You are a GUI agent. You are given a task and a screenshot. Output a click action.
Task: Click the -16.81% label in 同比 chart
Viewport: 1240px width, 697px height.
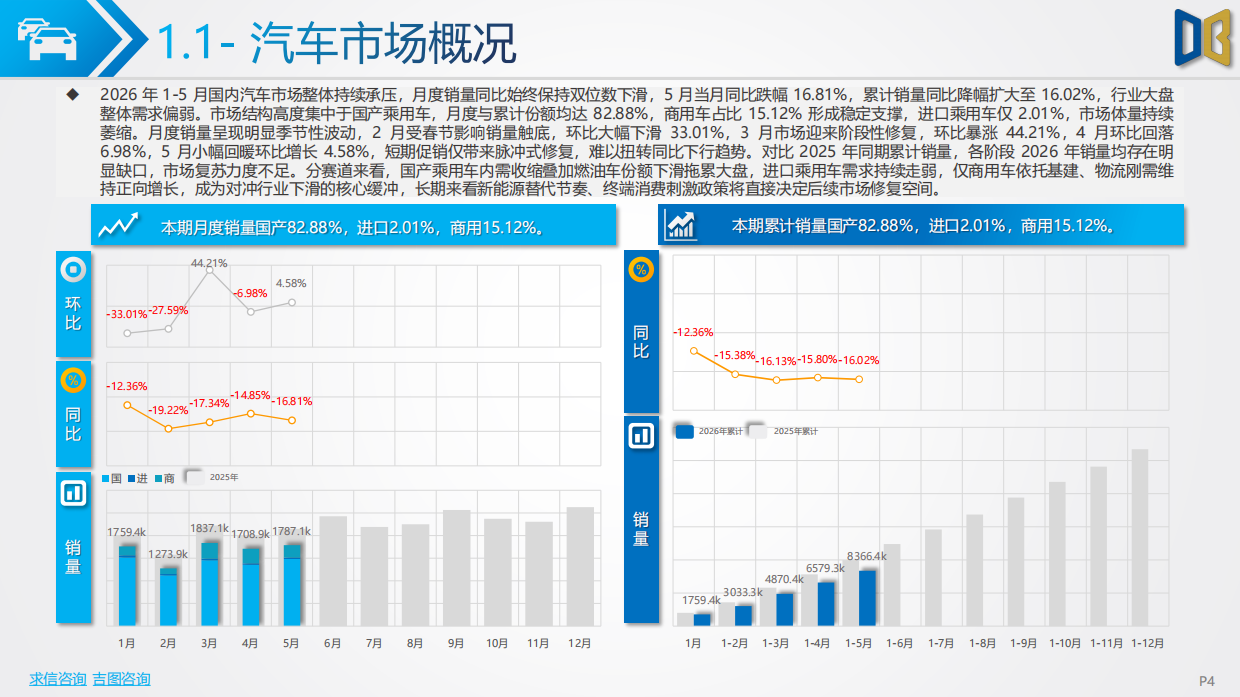coord(291,402)
